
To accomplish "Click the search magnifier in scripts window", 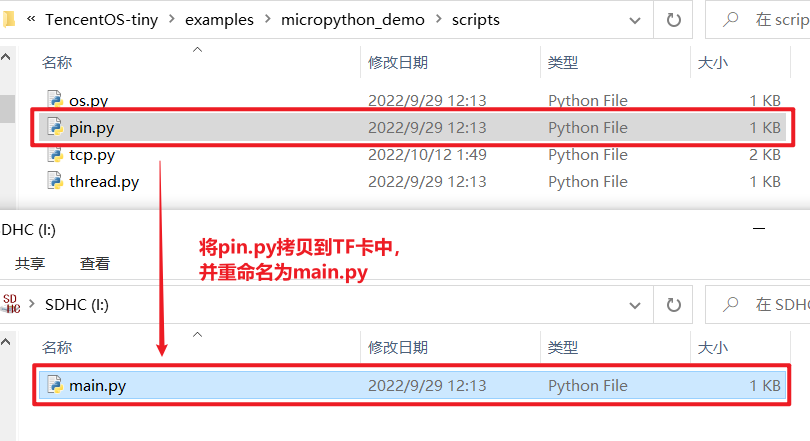I will point(730,20).
